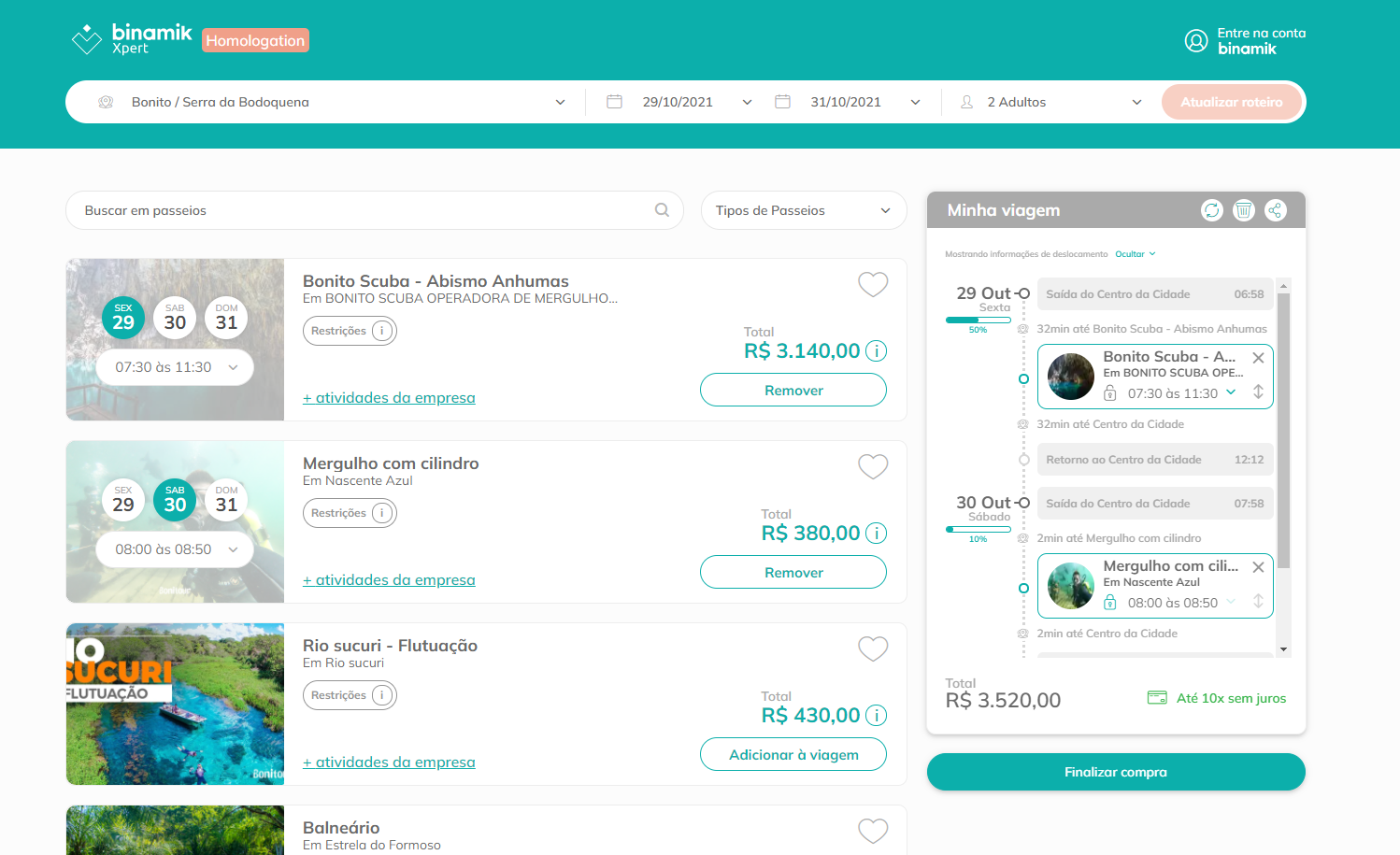Click the trash icon in Minha viagem

coord(1244,210)
